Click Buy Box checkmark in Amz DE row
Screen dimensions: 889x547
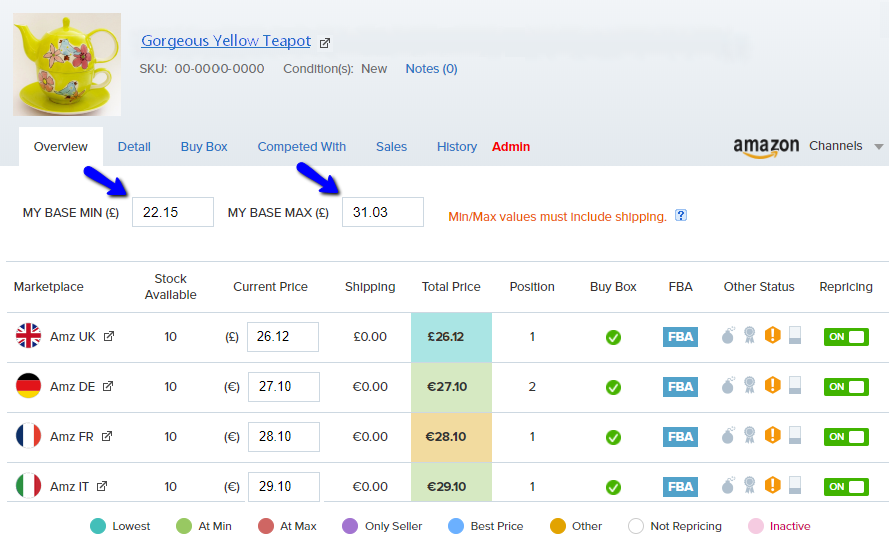(x=613, y=387)
